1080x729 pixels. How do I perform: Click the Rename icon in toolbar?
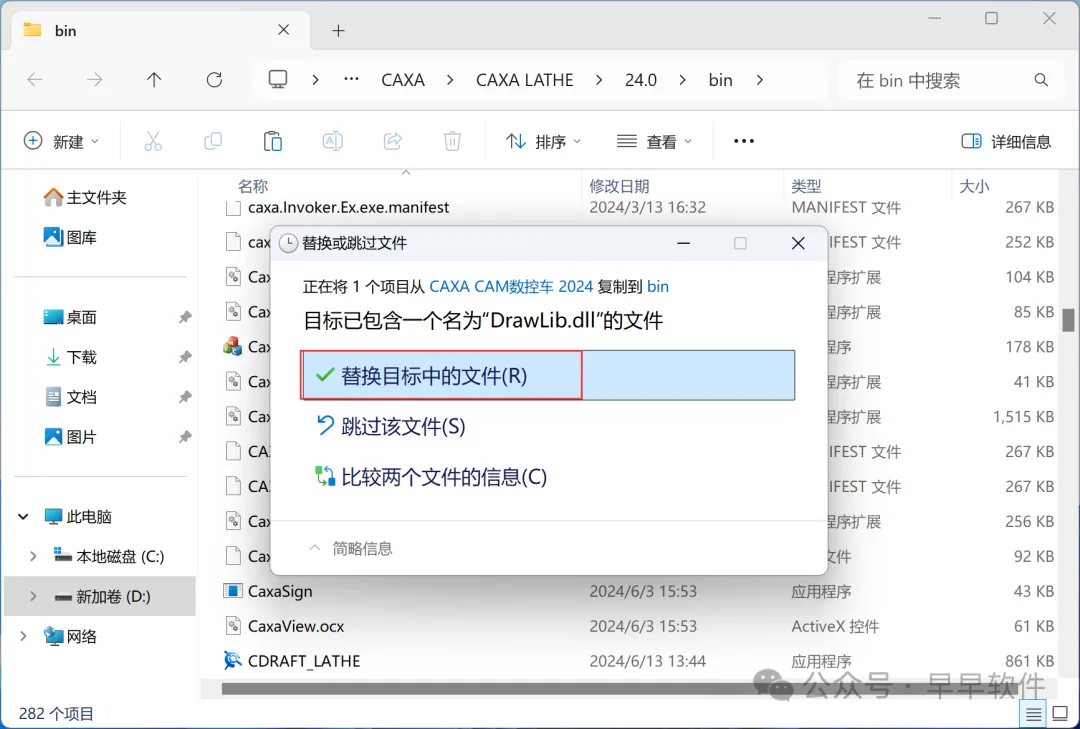[333, 141]
